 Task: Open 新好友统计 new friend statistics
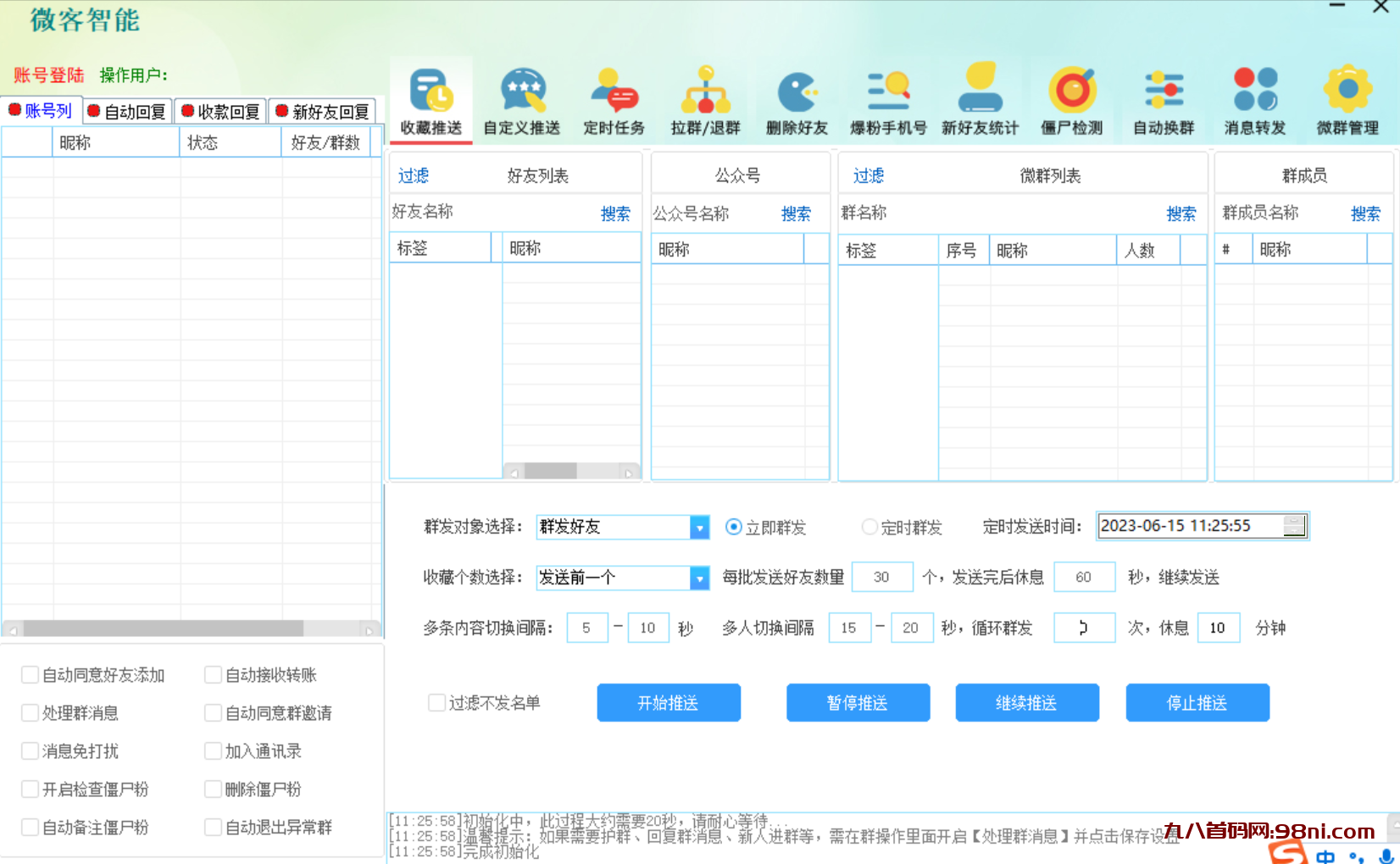[x=981, y=100]
